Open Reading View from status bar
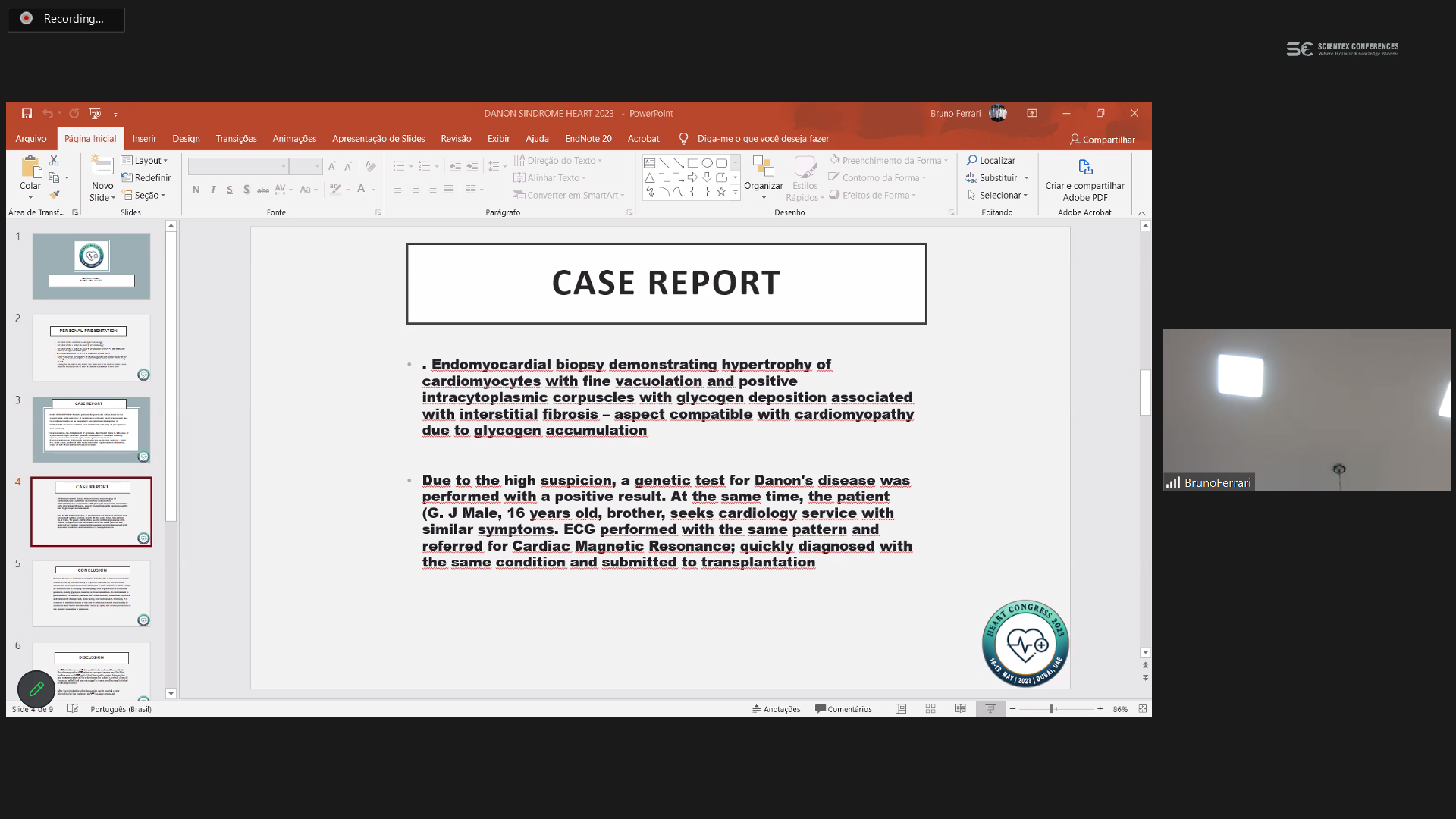This screenshot has height=819, width=1456. [960, 709]
